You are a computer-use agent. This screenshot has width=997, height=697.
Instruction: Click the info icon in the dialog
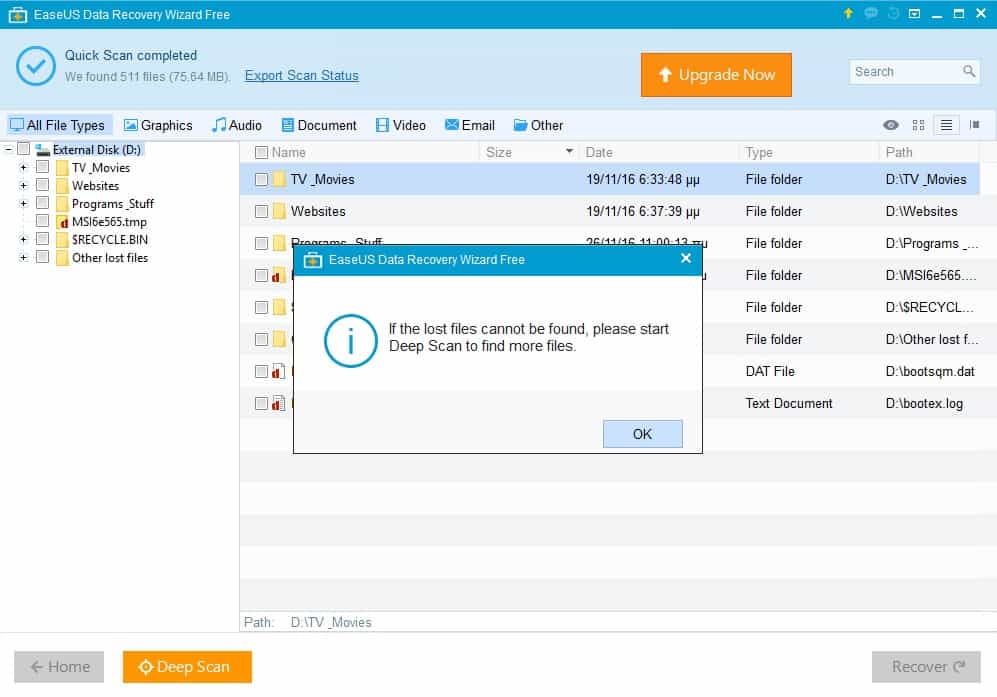pyautogui.click(x=350, y=340)
